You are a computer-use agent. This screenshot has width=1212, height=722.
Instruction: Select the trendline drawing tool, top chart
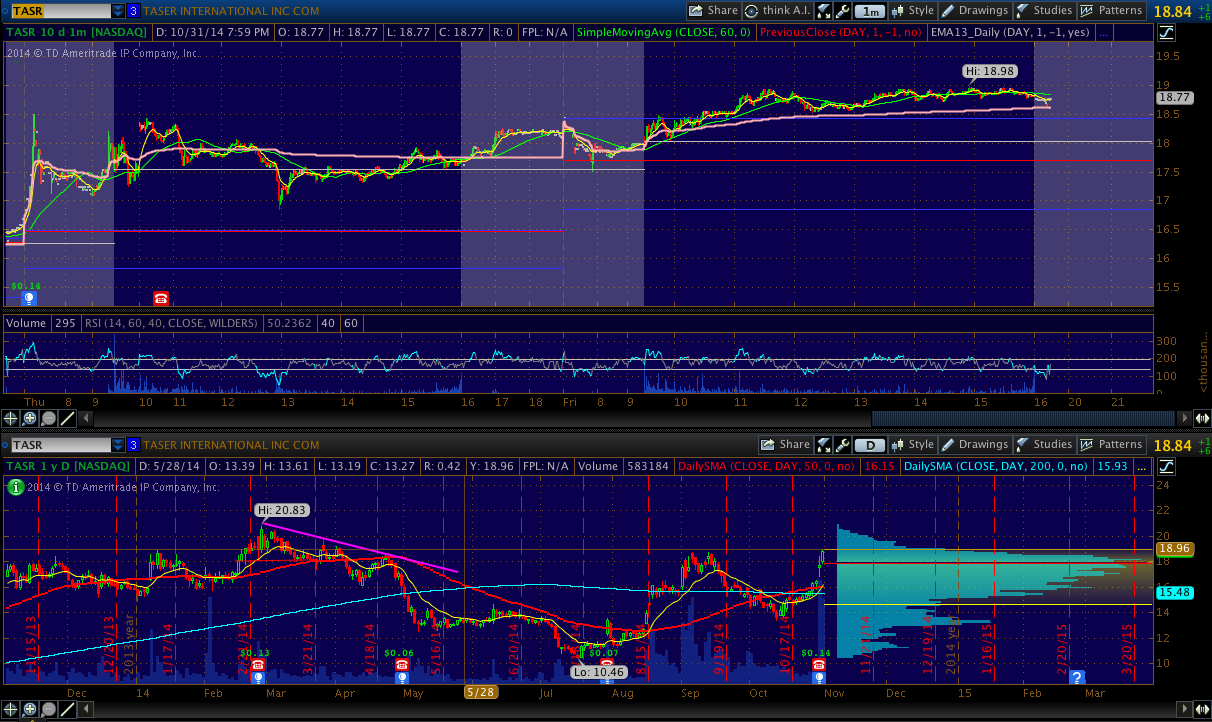68,419
